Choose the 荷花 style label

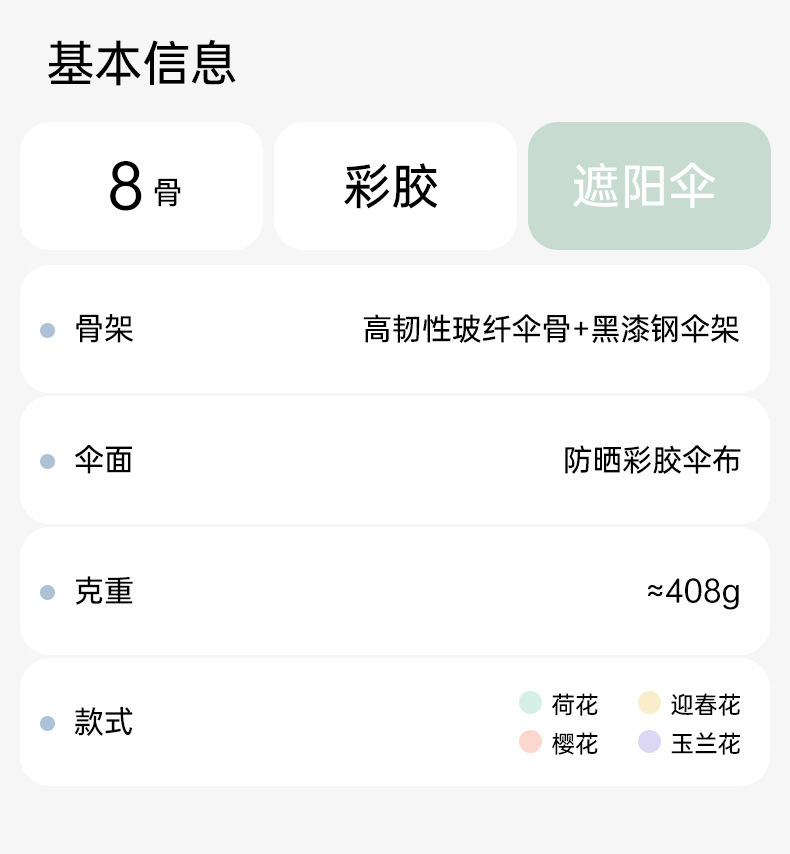[x=575, y=705]
